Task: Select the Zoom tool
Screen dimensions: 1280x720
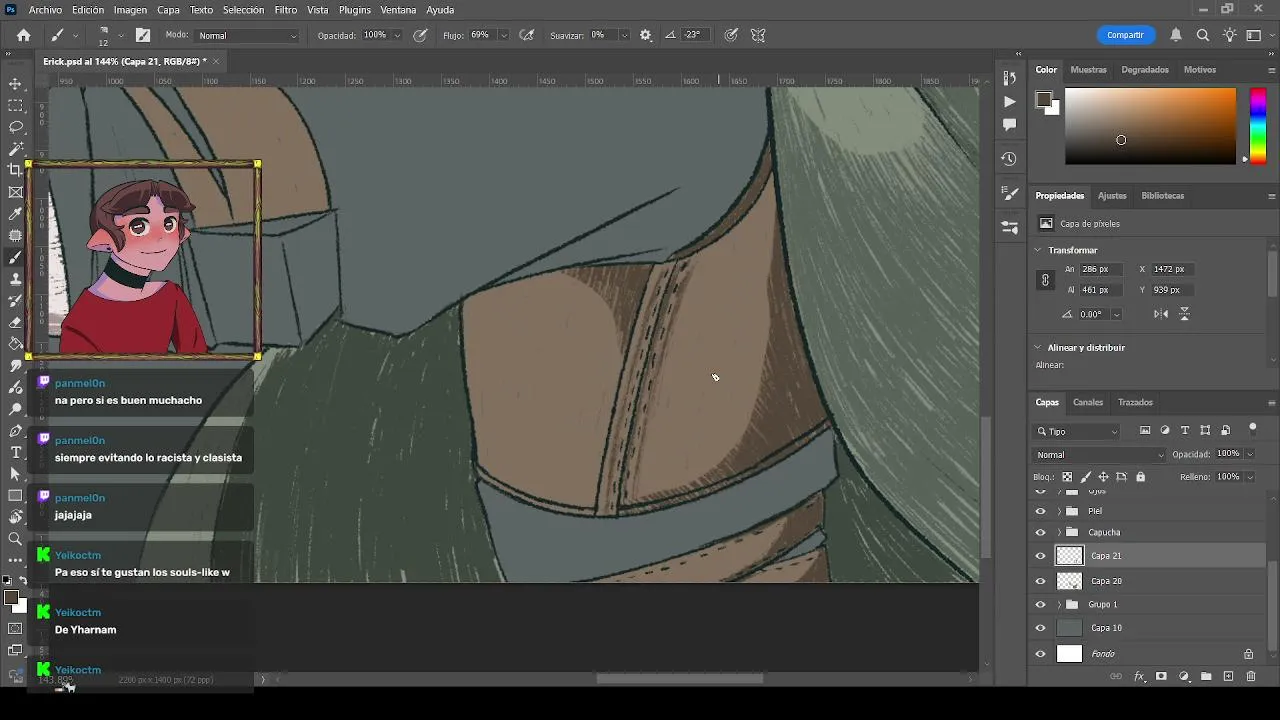Action: tap(15, 539)
